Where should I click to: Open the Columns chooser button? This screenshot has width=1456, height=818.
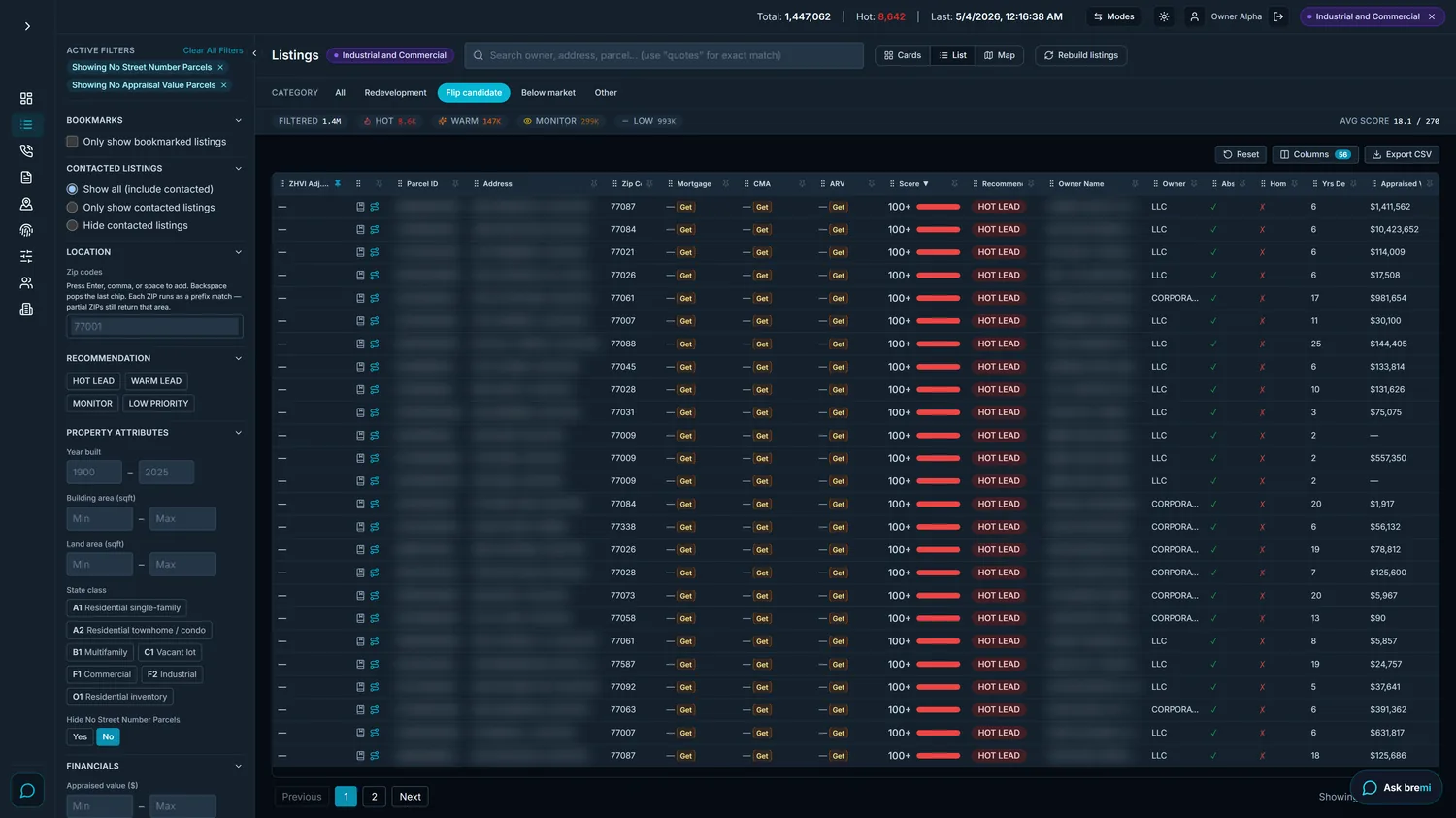[1315, 154]
